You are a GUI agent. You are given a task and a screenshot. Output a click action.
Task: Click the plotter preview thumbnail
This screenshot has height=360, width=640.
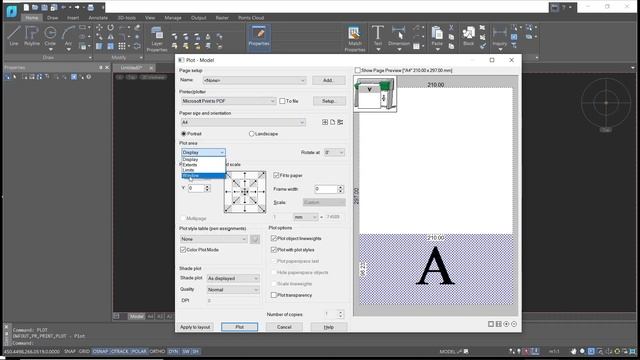(375, 94)
